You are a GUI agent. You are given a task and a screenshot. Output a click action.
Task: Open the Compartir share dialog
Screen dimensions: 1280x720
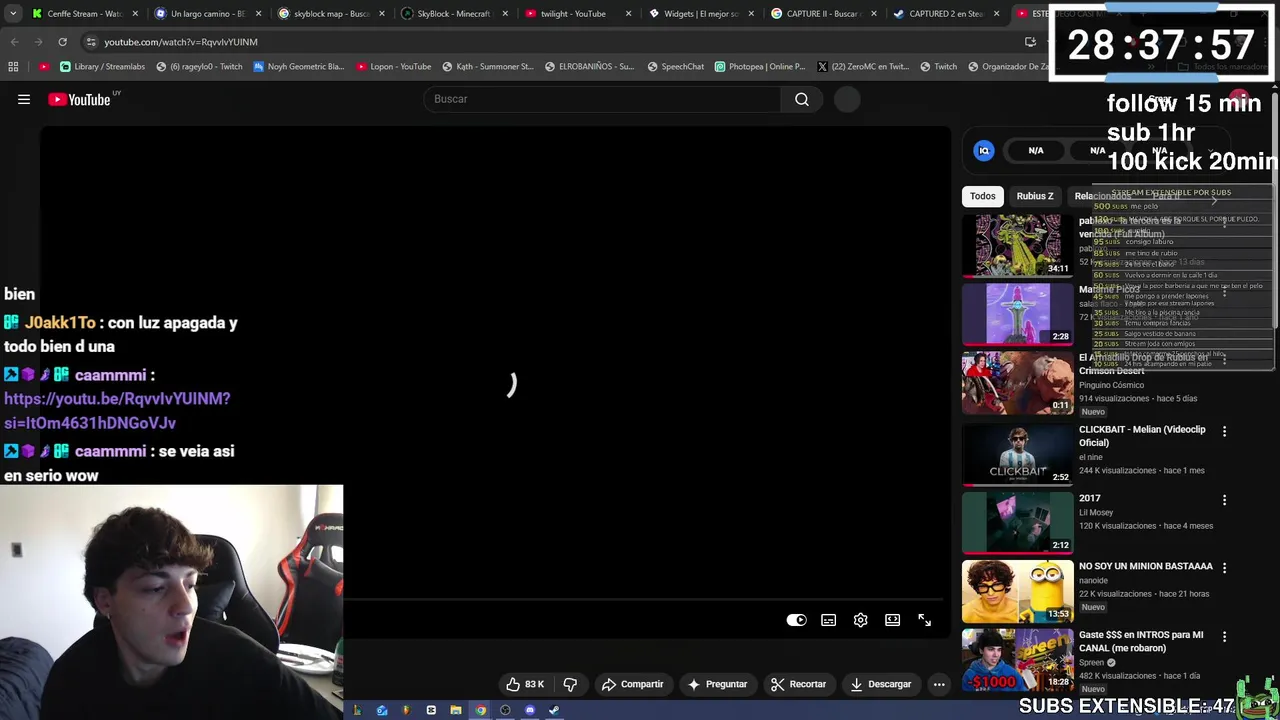point(632,684)
